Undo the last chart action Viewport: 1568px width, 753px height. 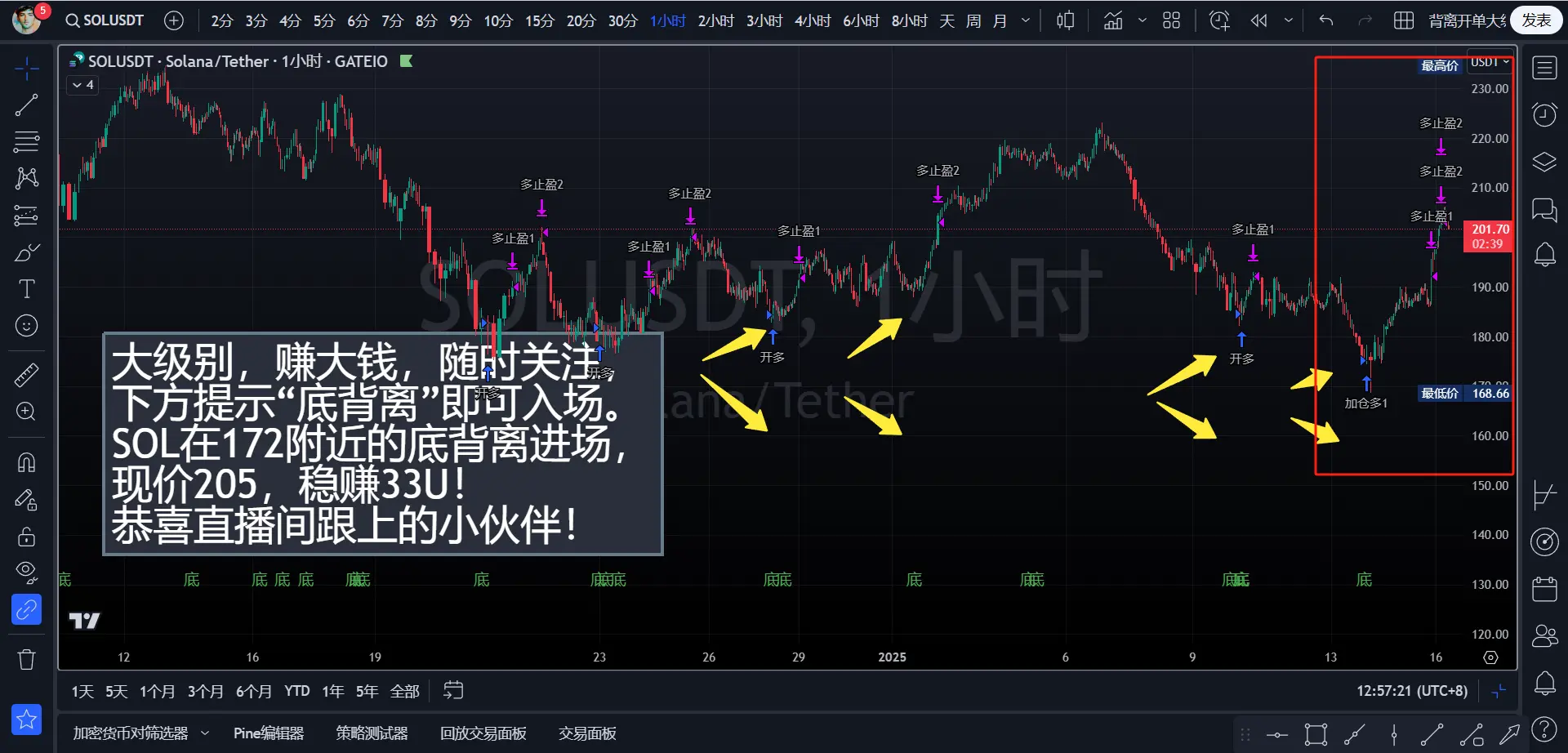1326,20
